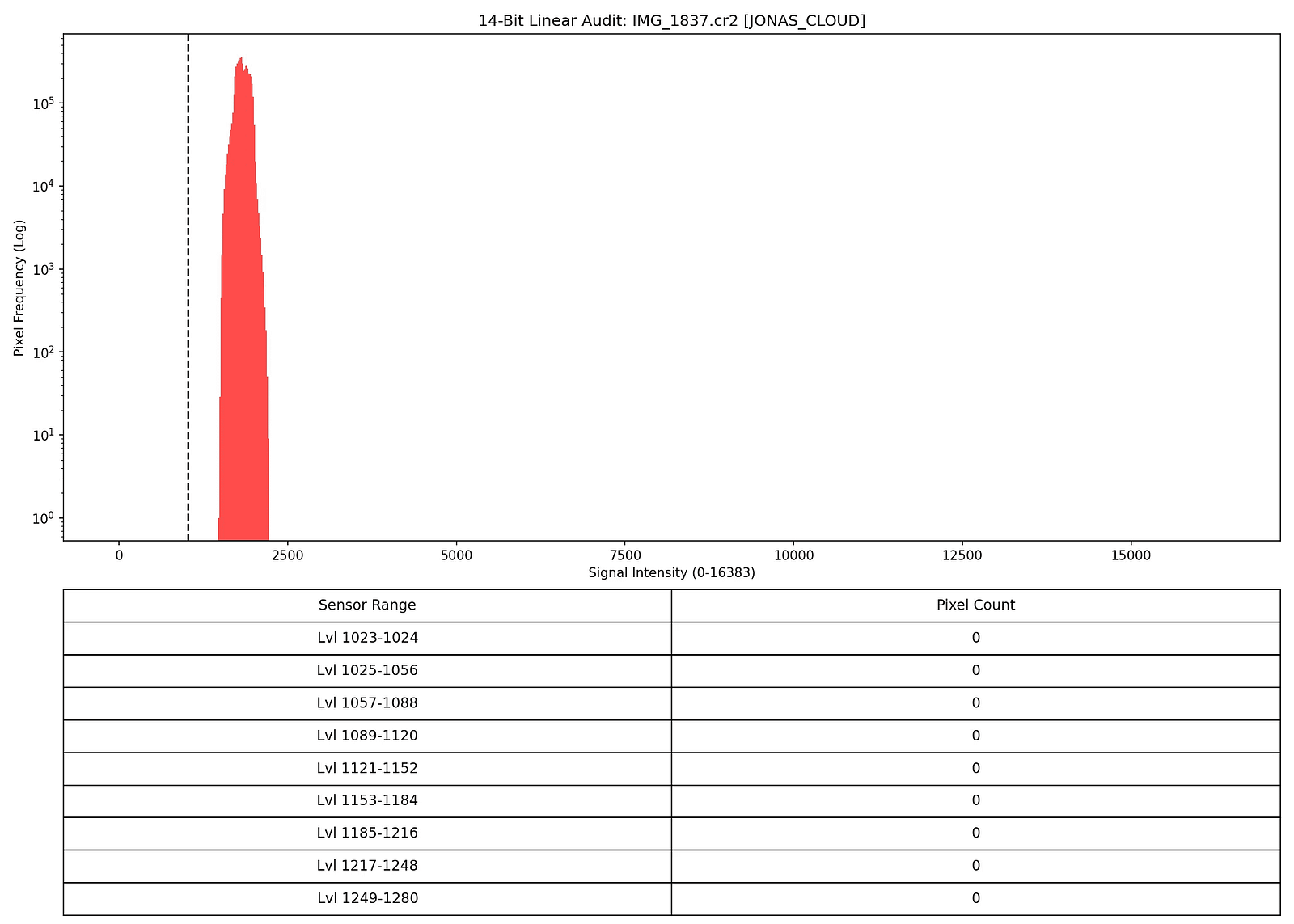This screenshot has width=1294, height=924.
Task: Select the 'Lvl 1185-1216' table row
Action: tap(368, 833)
